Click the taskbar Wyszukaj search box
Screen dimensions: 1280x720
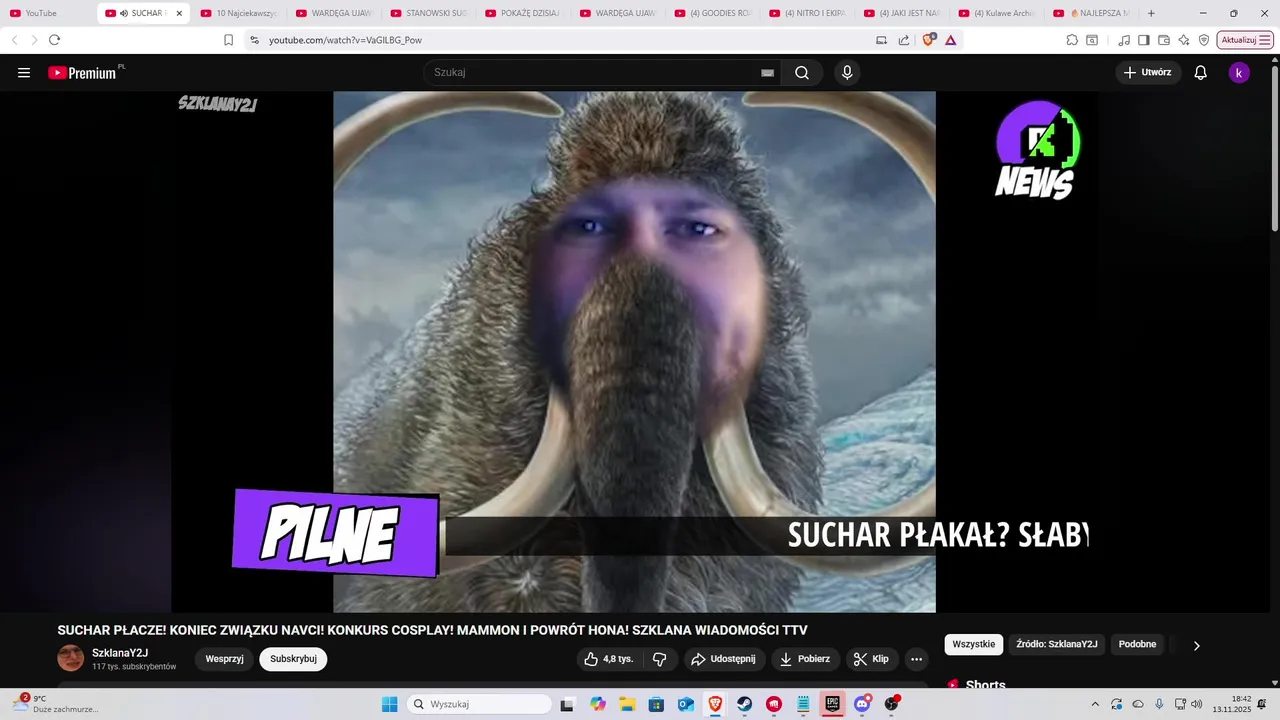click(480, 704)
